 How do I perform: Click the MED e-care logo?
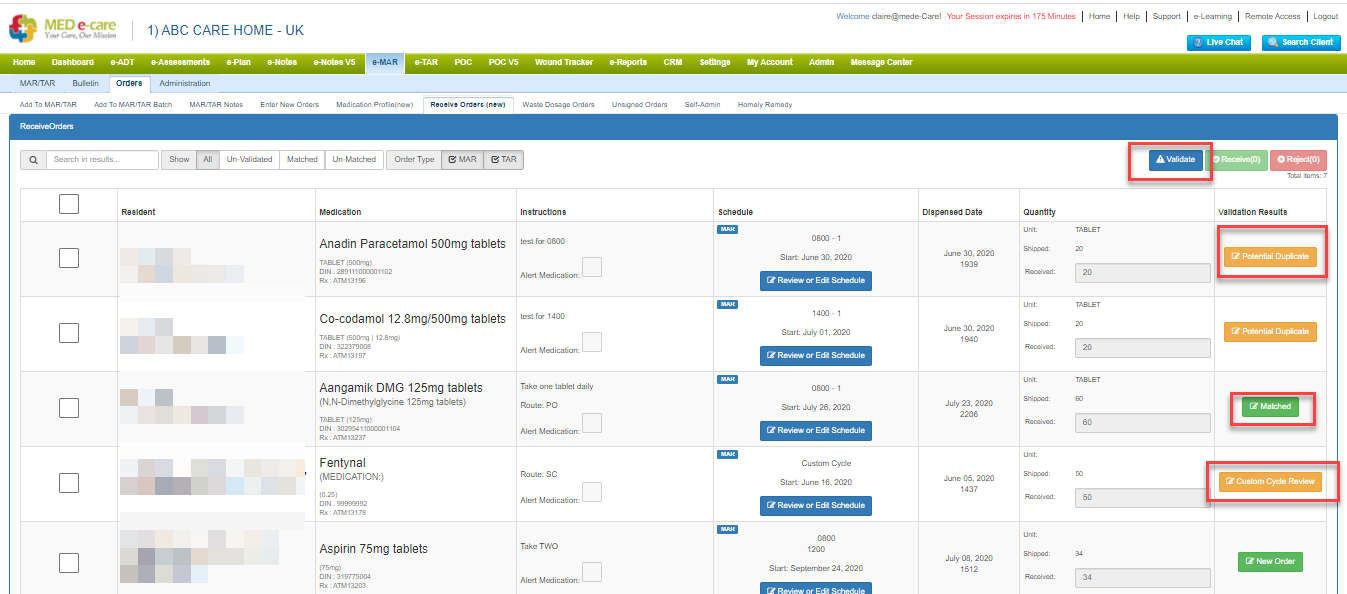tap(65, 27)
